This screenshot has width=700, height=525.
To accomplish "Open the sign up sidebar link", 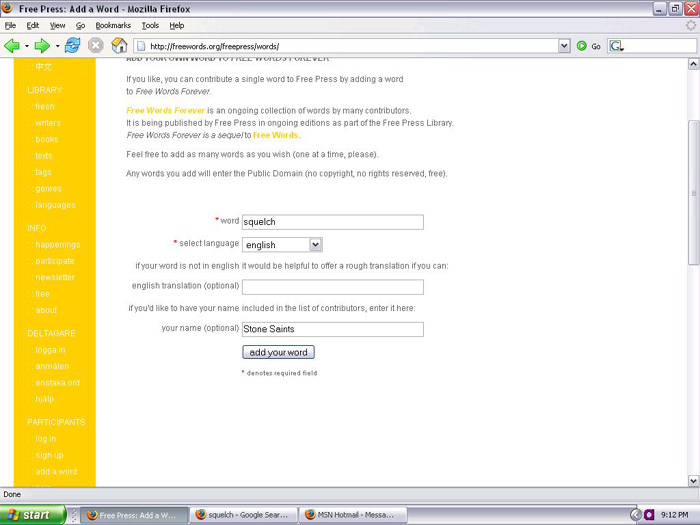I will coord(49,455).
